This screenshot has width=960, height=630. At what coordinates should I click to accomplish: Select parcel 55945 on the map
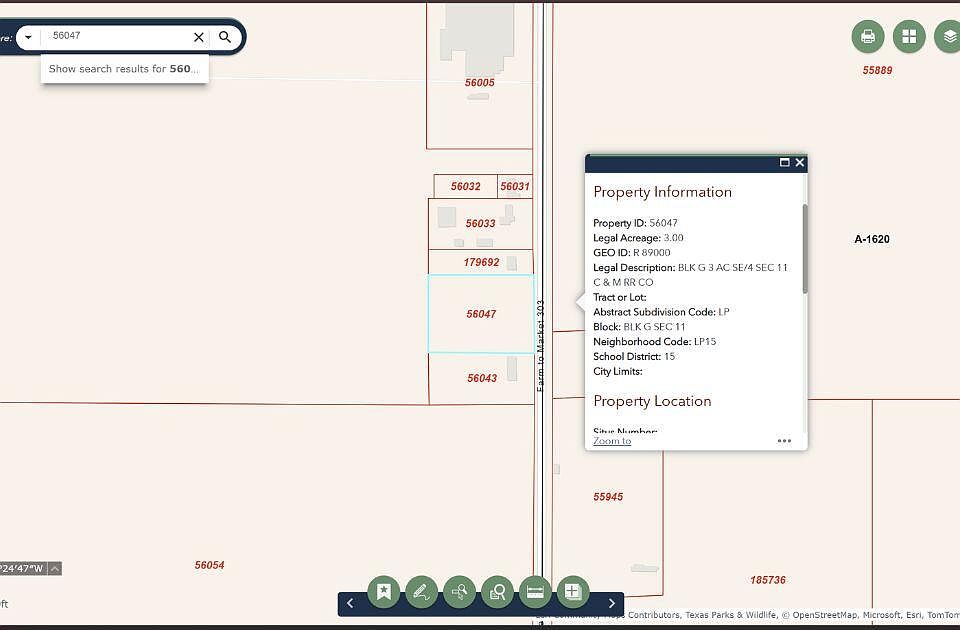(x=608, y=497)
